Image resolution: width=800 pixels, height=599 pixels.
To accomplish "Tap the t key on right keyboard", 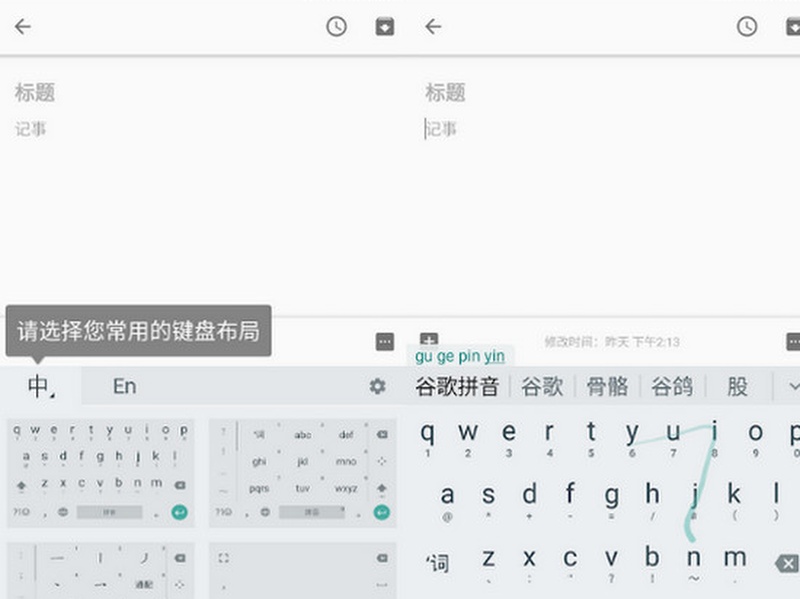I will click(x=591, y=438).
